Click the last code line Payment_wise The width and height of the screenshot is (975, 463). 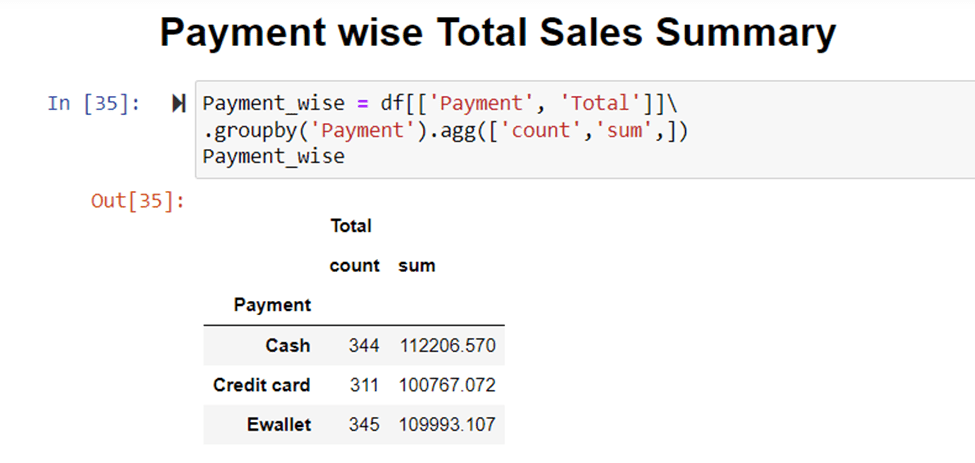(x=274, y=156)
